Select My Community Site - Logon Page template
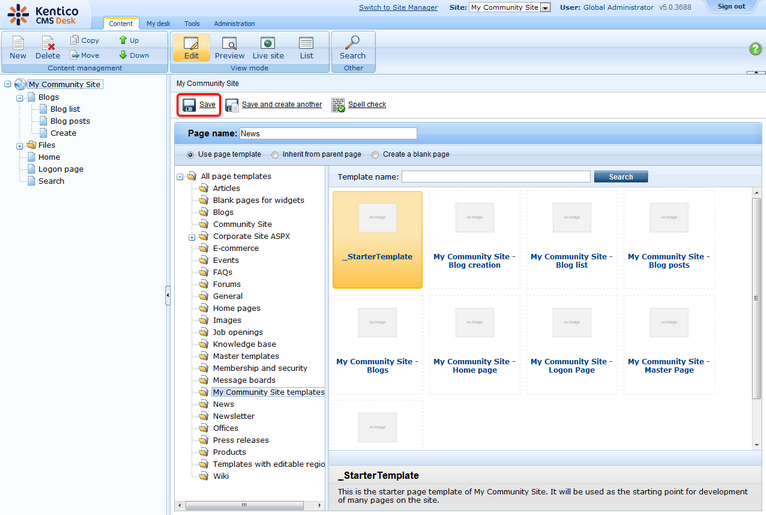766x515 pixels. coord(572,344)
